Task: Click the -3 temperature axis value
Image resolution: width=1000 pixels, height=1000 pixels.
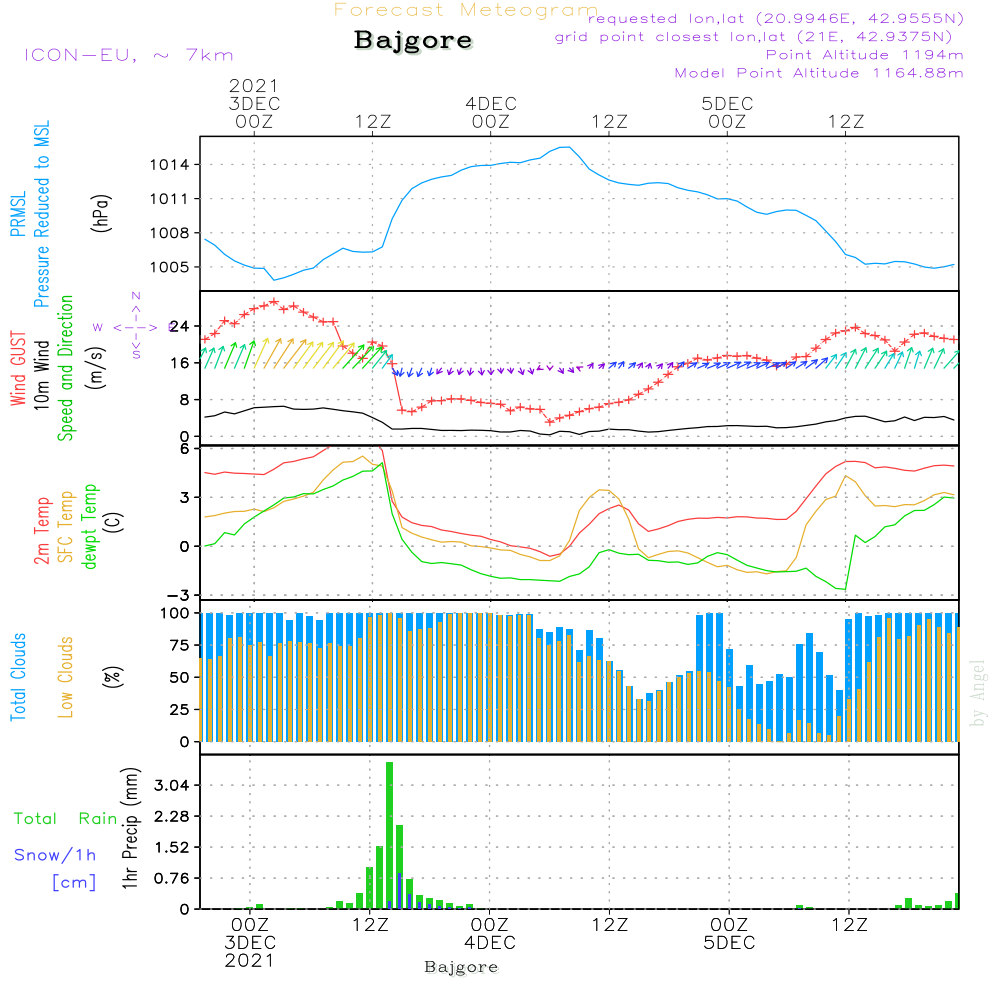Action: [178, 595]
